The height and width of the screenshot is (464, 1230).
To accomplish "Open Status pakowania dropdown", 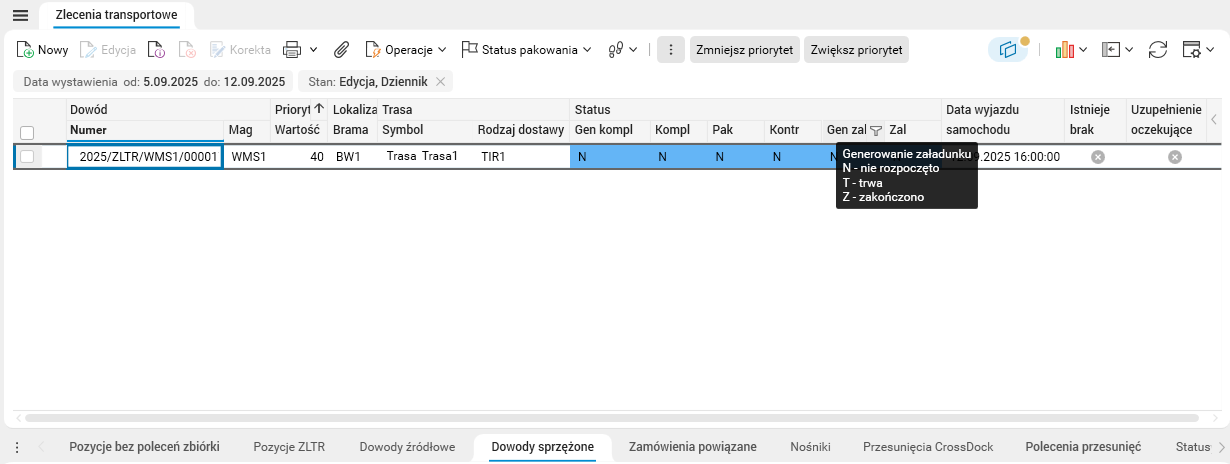I will (x=526, y=49).
